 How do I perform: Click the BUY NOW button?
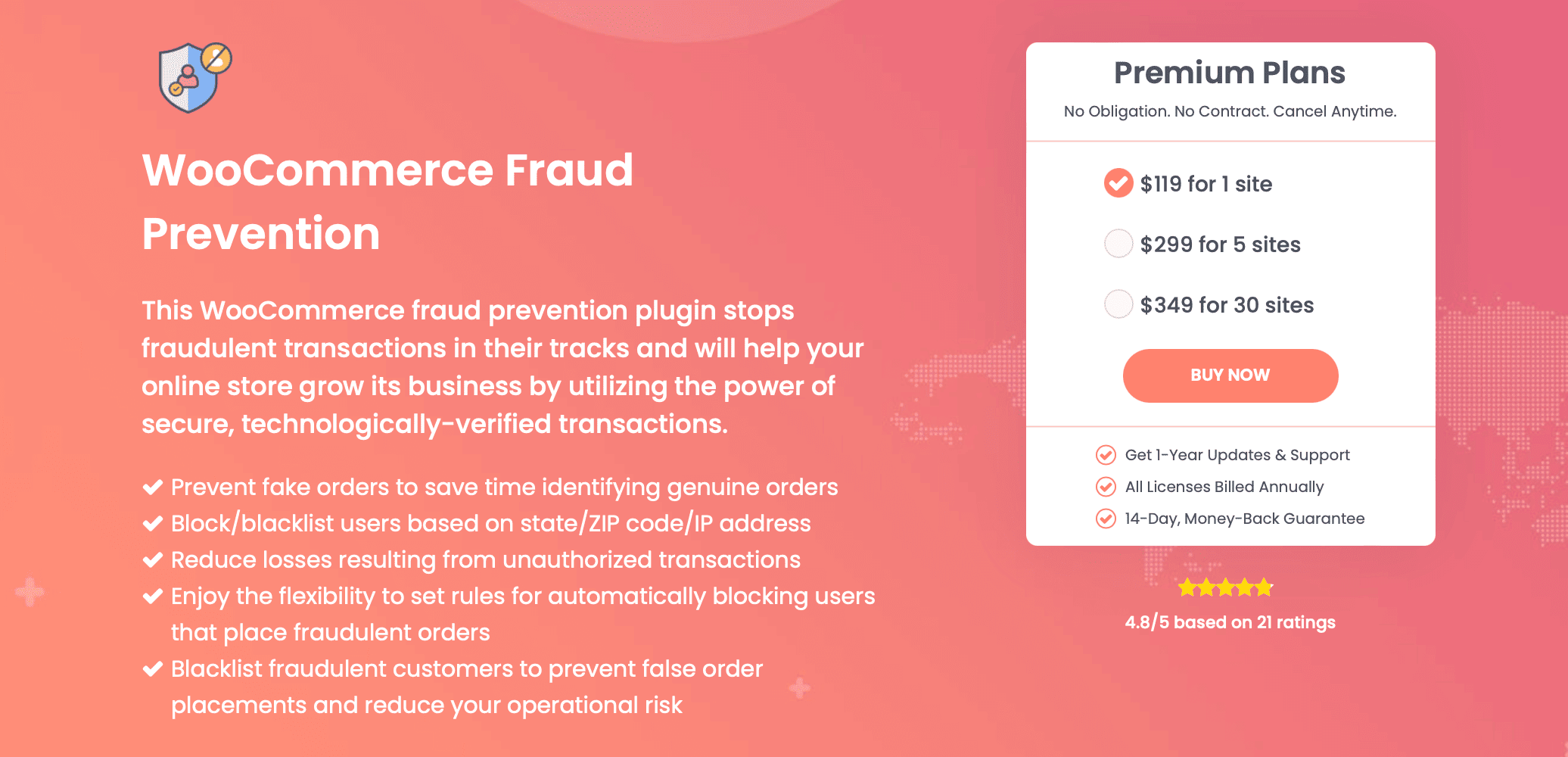[1230, 375]
